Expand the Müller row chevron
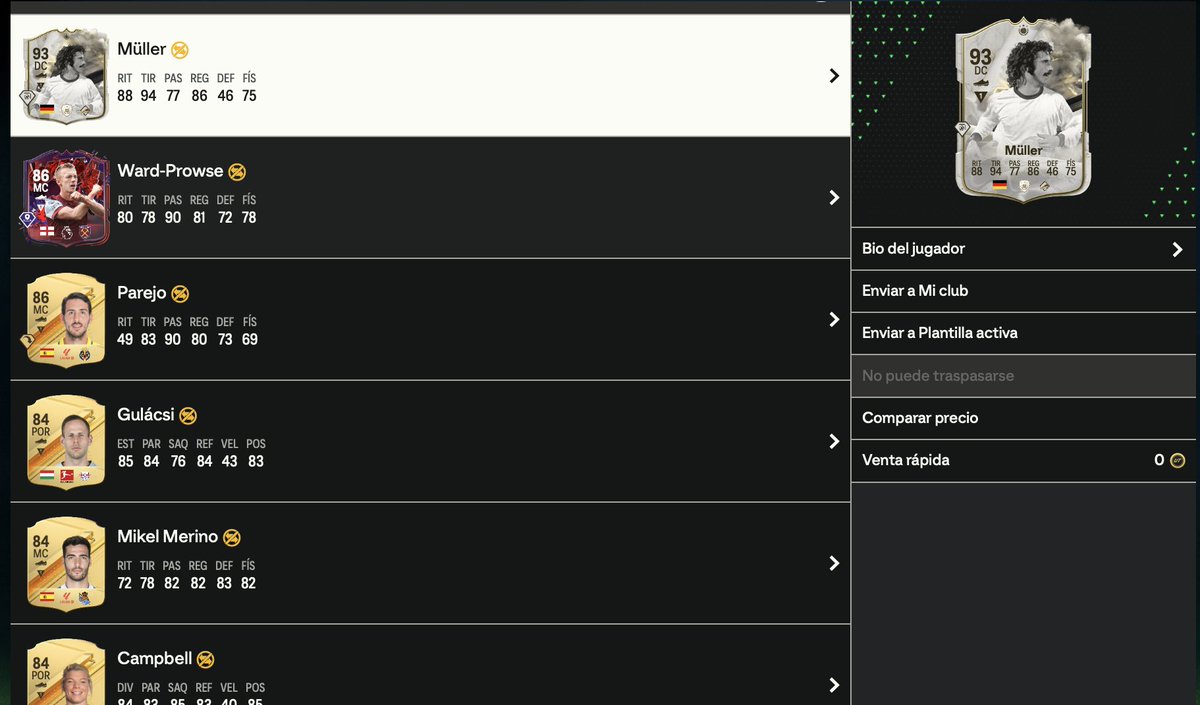Image resolution: width=1200 pixels, height=705 pixels. (834, 76)
